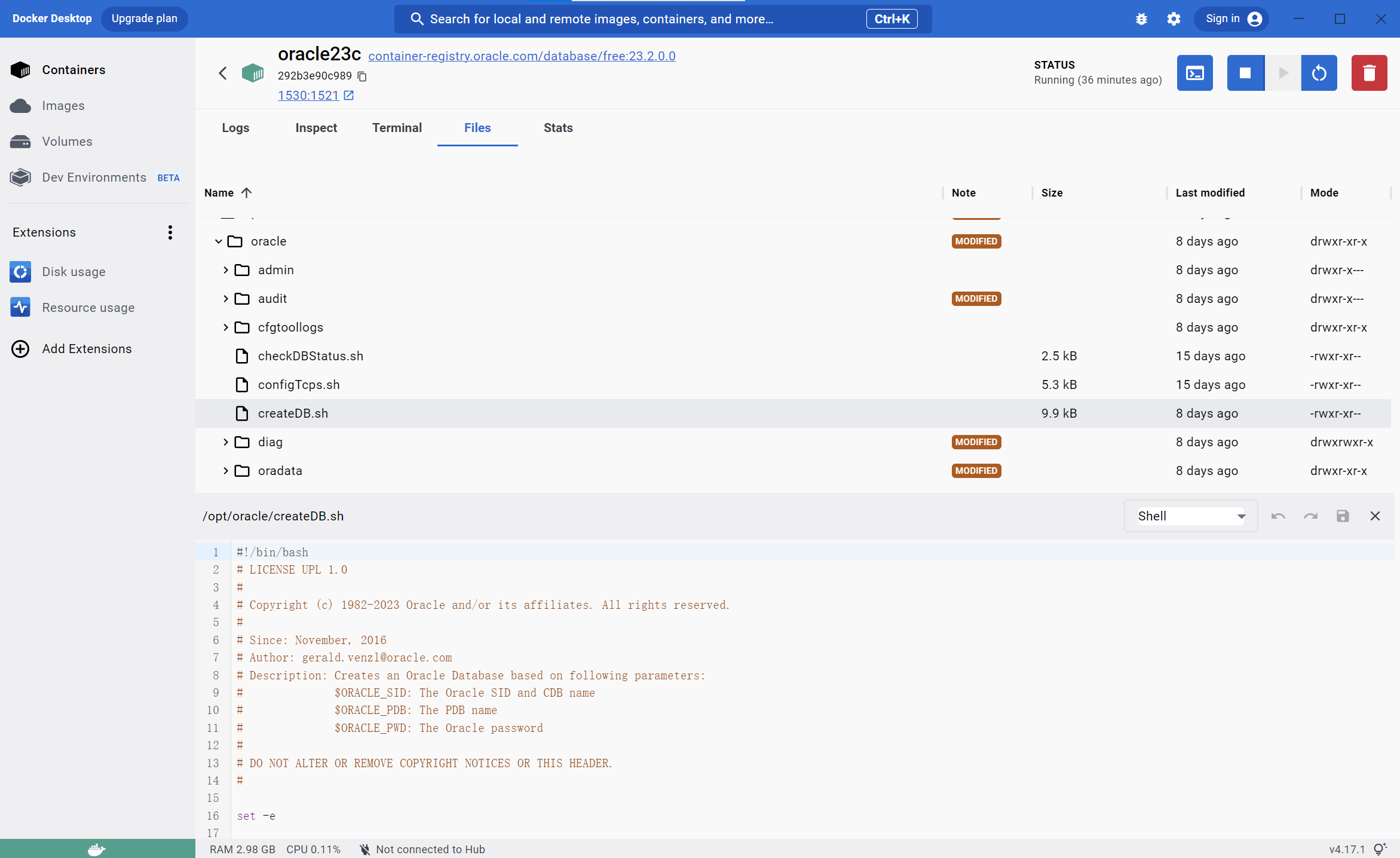This screenshot has width=1400, height=858.
Task: Expand the oradata folder
Action: (x=225, y=471)
